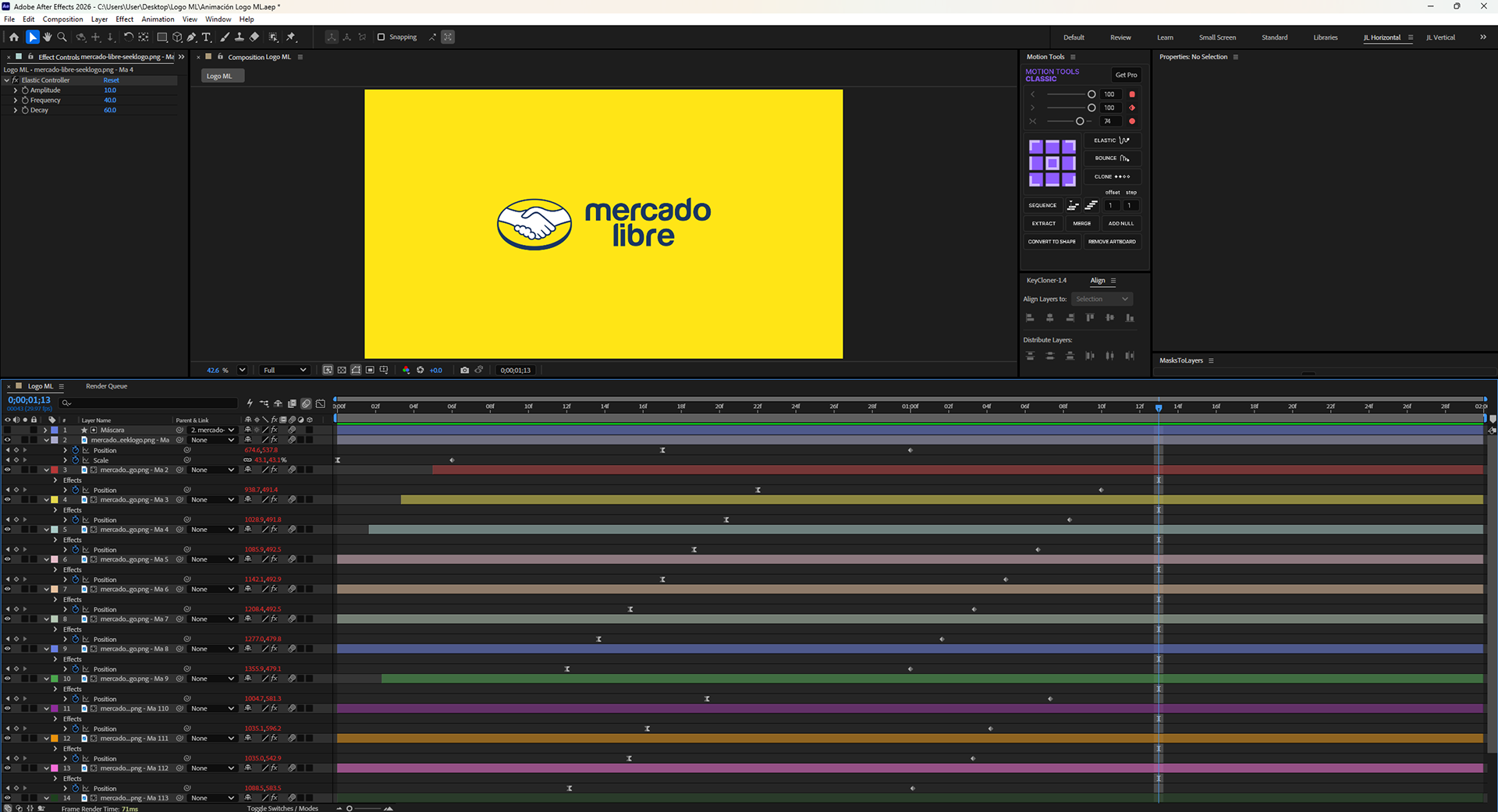Open parent dropdown for Máscara layer
This screenshot has height=812, width=1498.
coord(212,430)
